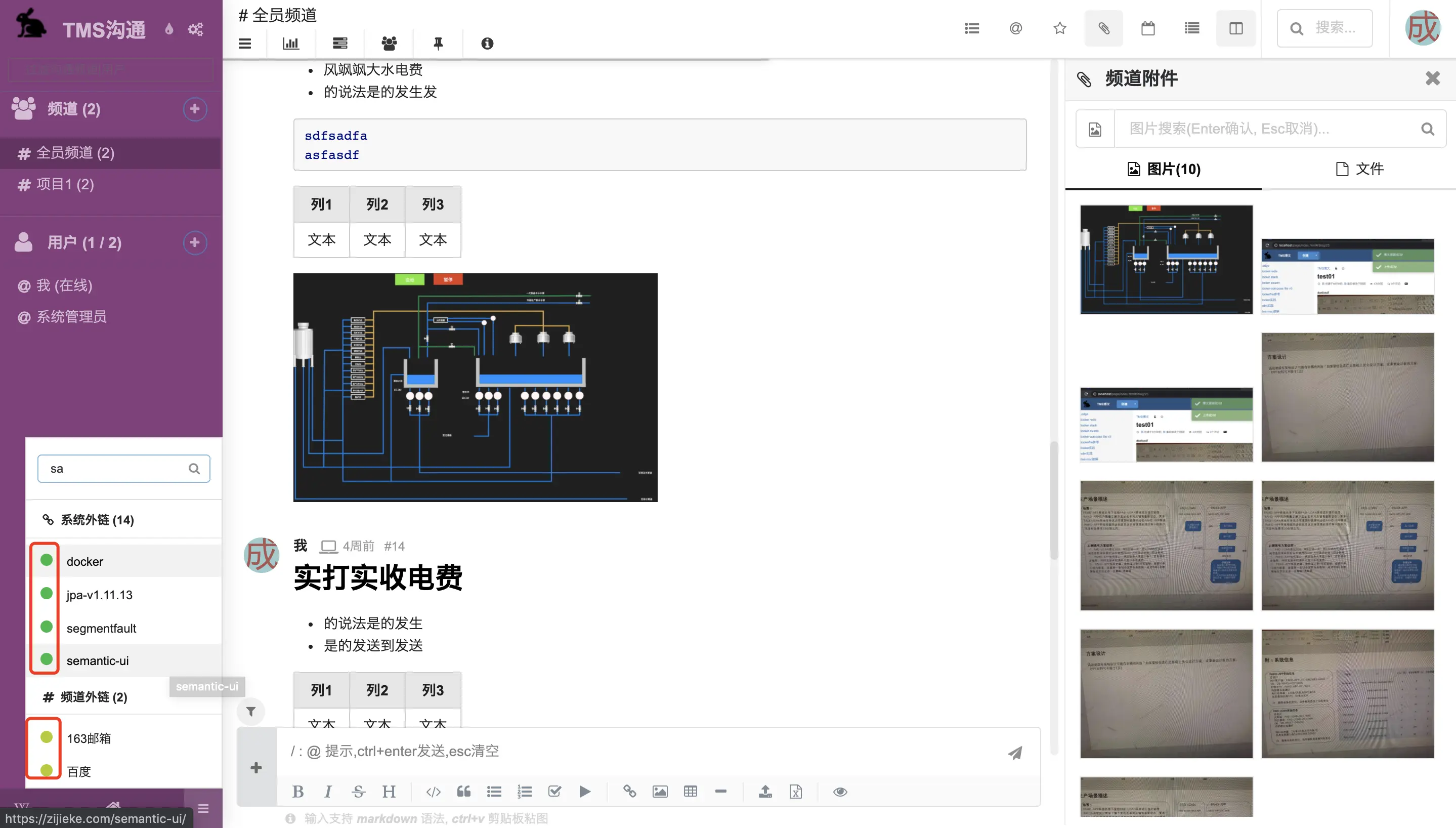Open the pipeline diagram image in the chat message
Screen dimensions: 1456x828
click(x=475, y=387)
